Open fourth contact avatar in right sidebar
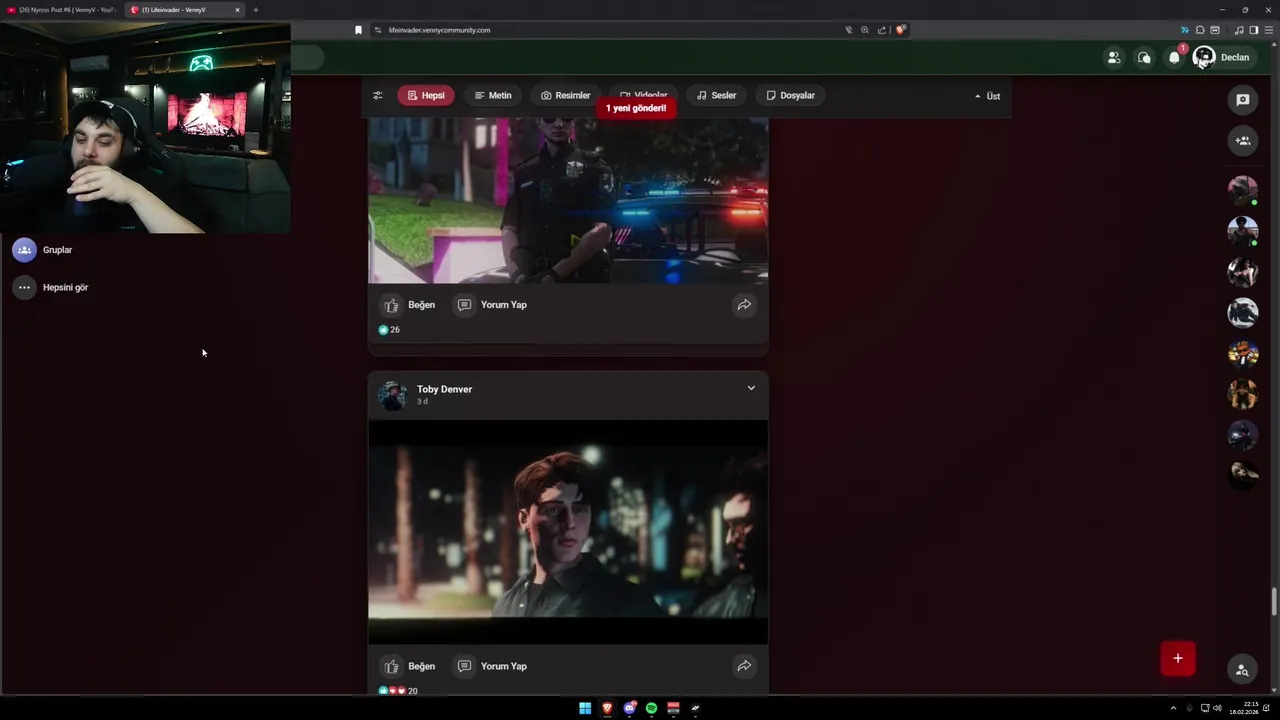The width and height of the screenshot is (1280, 720). click(x=1243, y=313)
